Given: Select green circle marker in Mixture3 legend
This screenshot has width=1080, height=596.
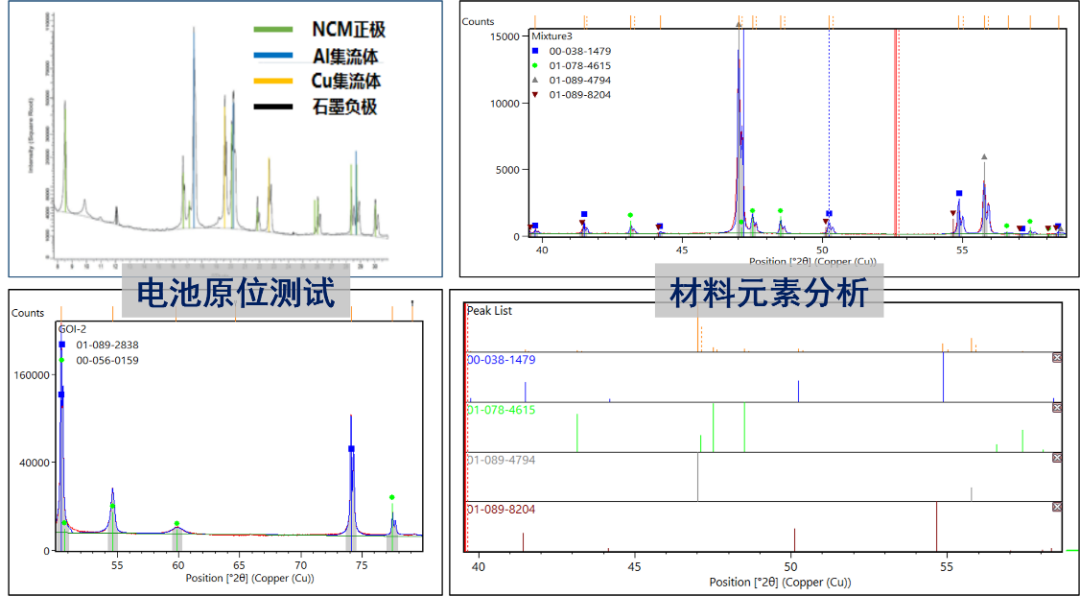Looking at the screenshot, I should click(535, 66).
